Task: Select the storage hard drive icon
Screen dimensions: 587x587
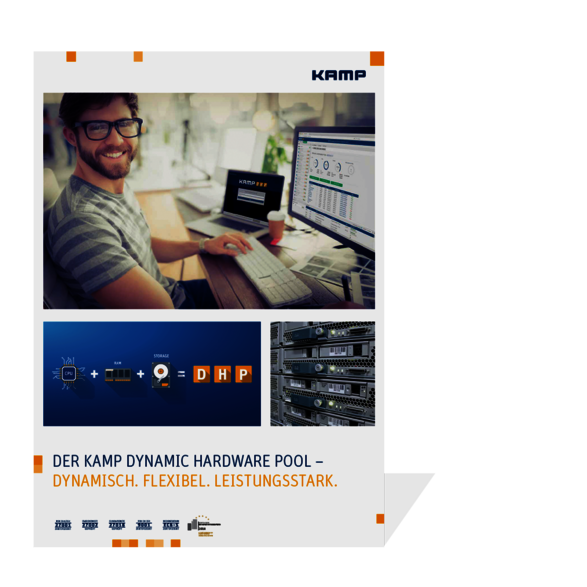Action: tap(161, 374)
